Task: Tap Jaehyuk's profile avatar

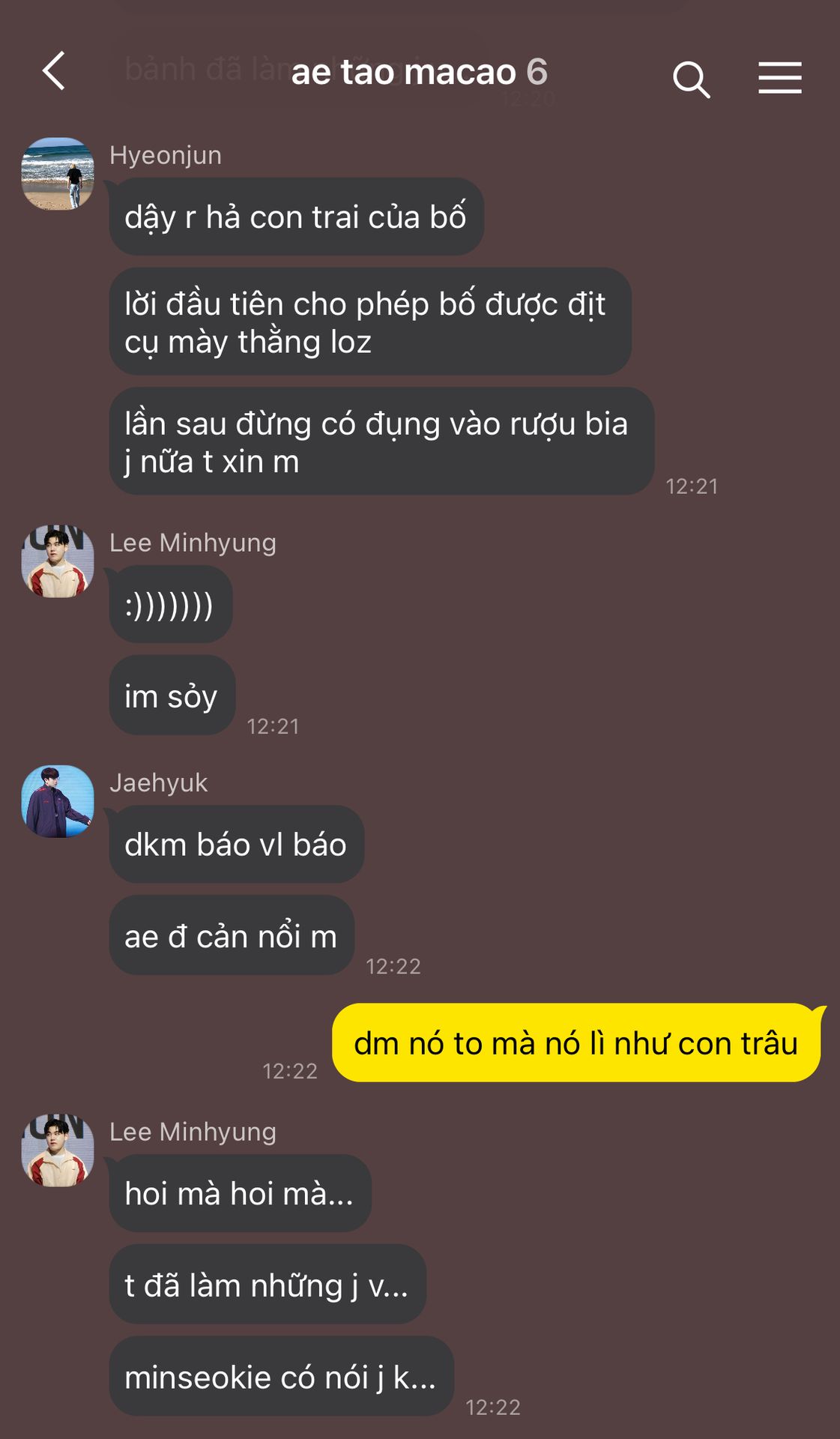Action: pos(58,801)
